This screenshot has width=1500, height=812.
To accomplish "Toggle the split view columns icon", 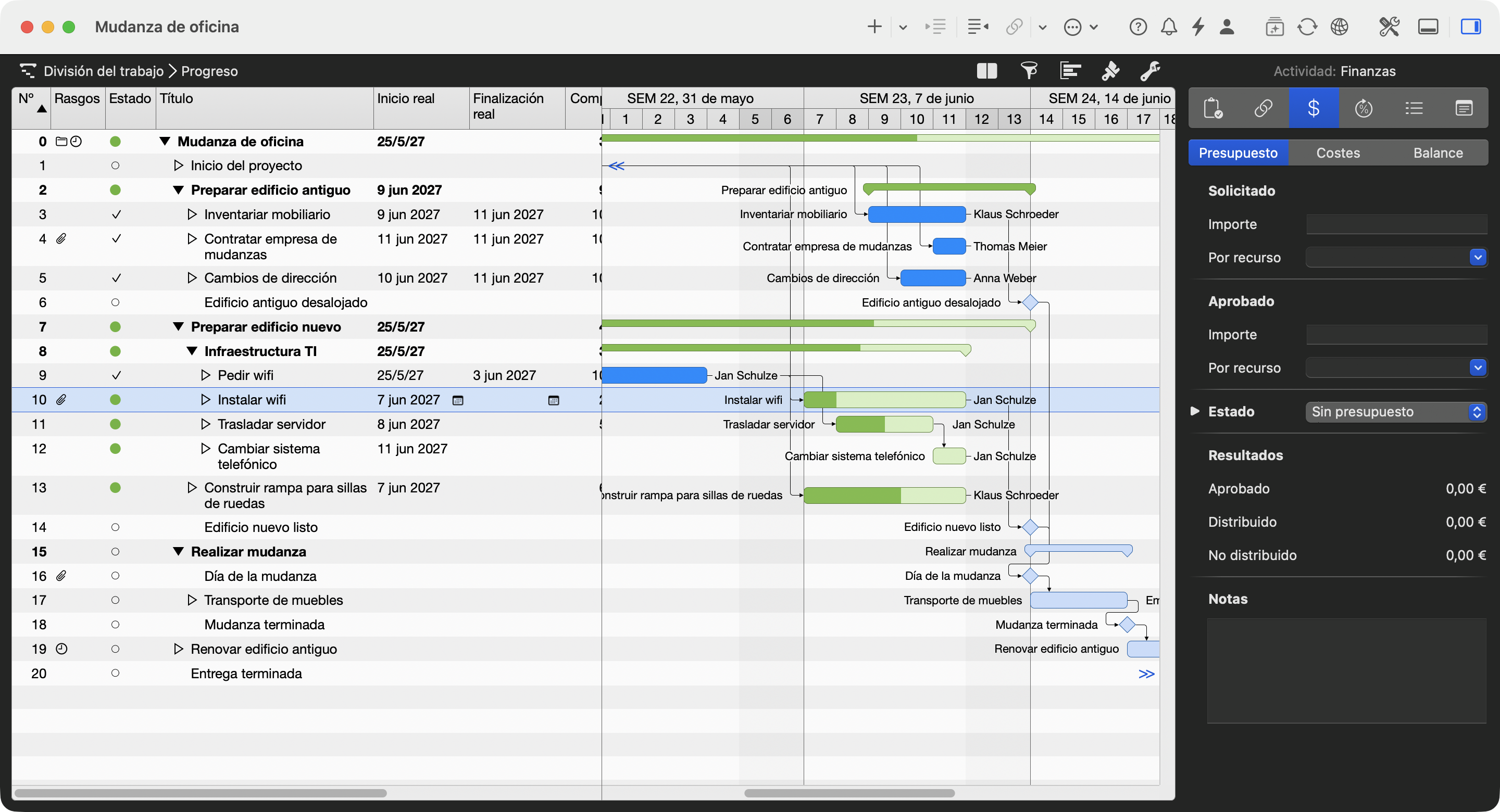I will click(x=987, y=71).
